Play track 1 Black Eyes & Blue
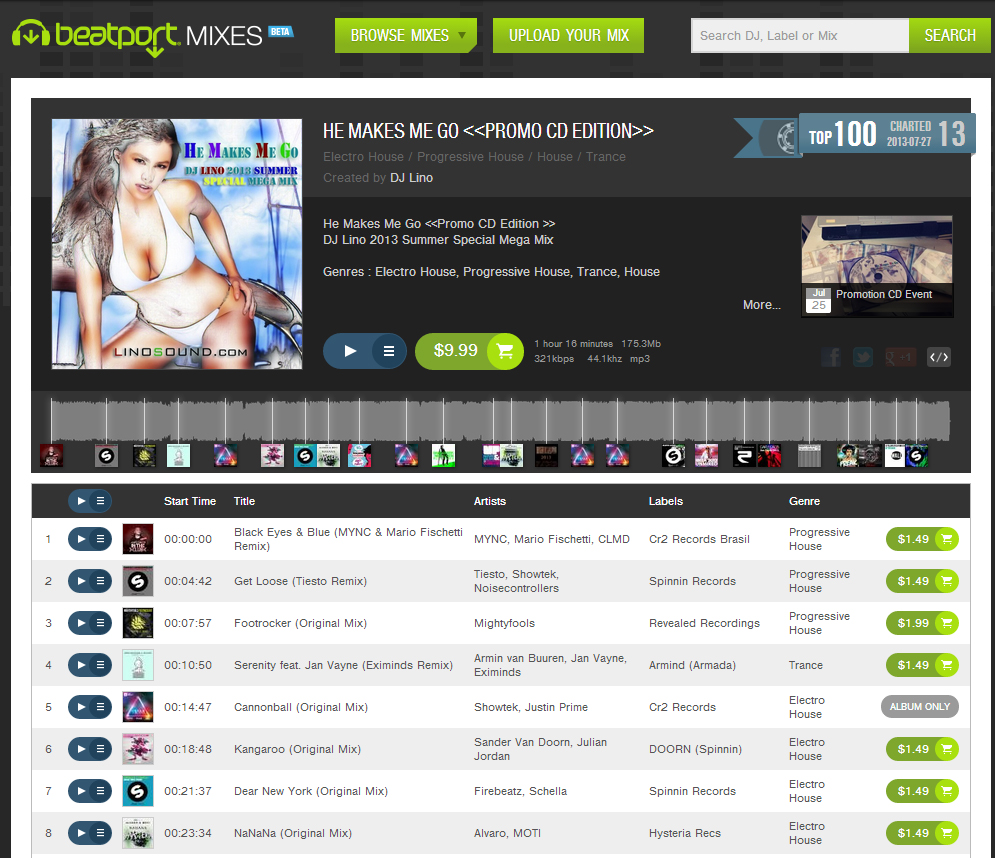The image size is (995, 858). coord(81,539)
